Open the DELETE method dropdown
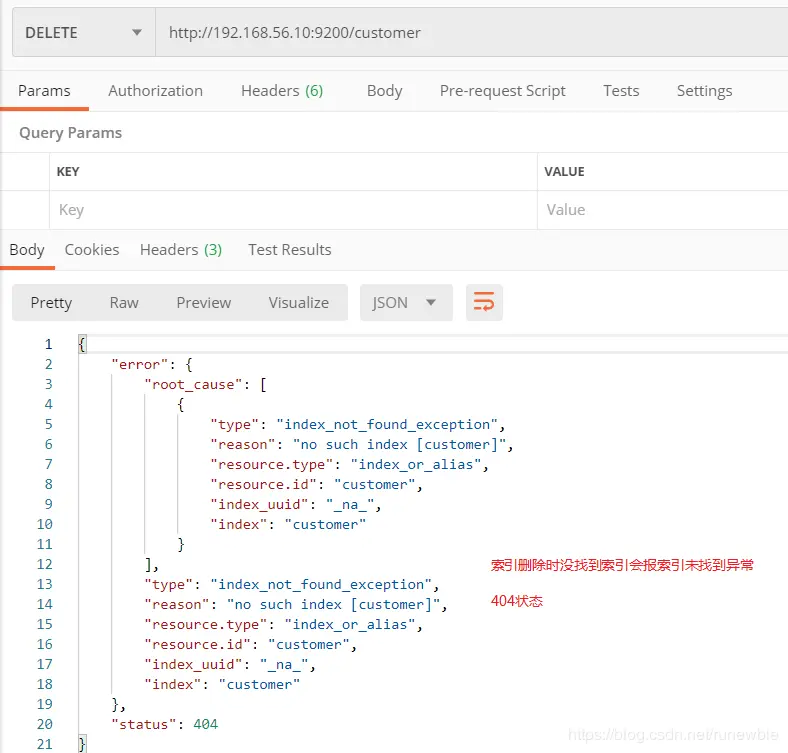Image resolution: width=788 pixels, height=753 pixels. pyautogui.click(x=82, y=33)
